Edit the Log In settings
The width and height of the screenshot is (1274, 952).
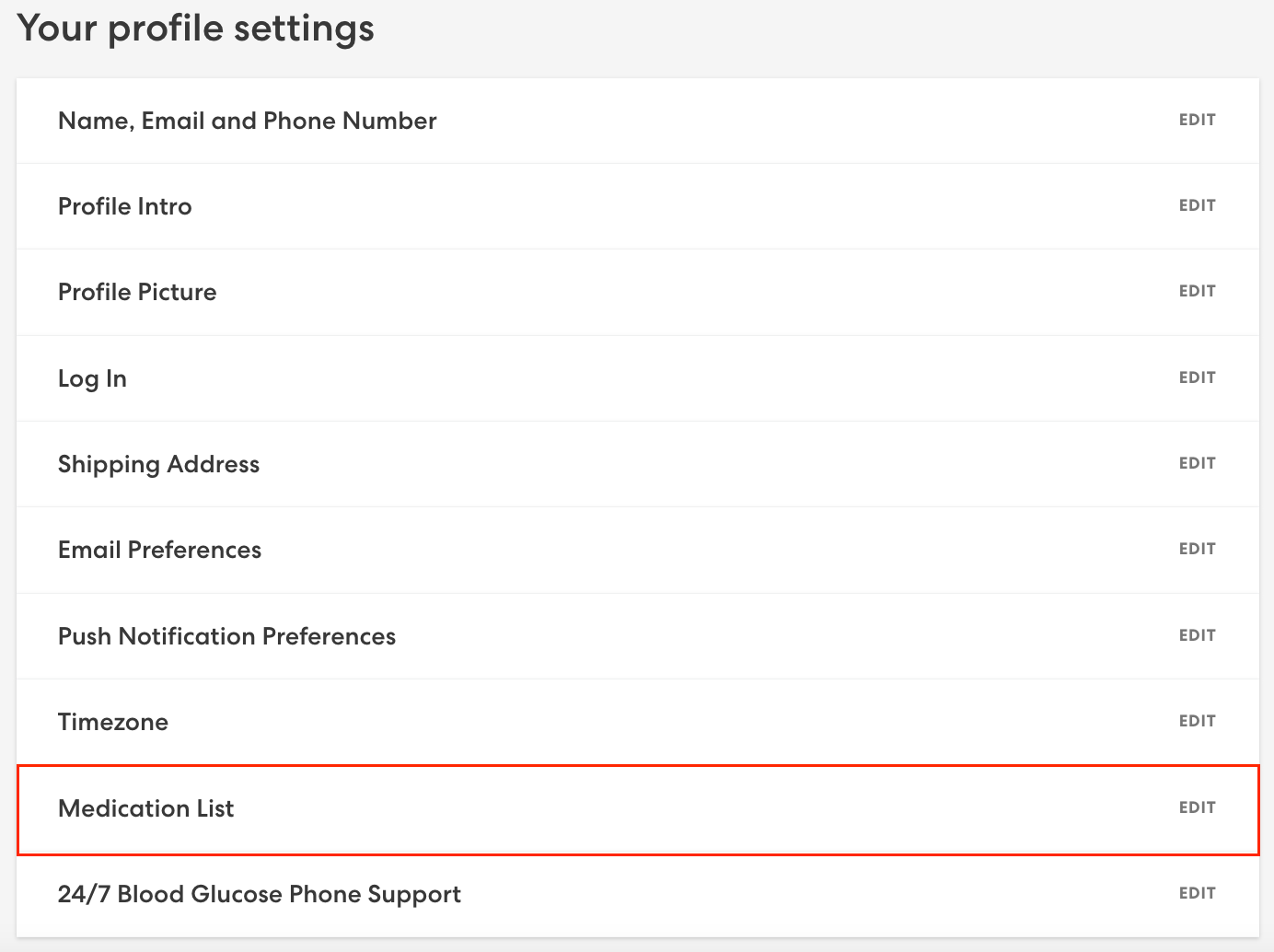click(x=1197, y=377)
